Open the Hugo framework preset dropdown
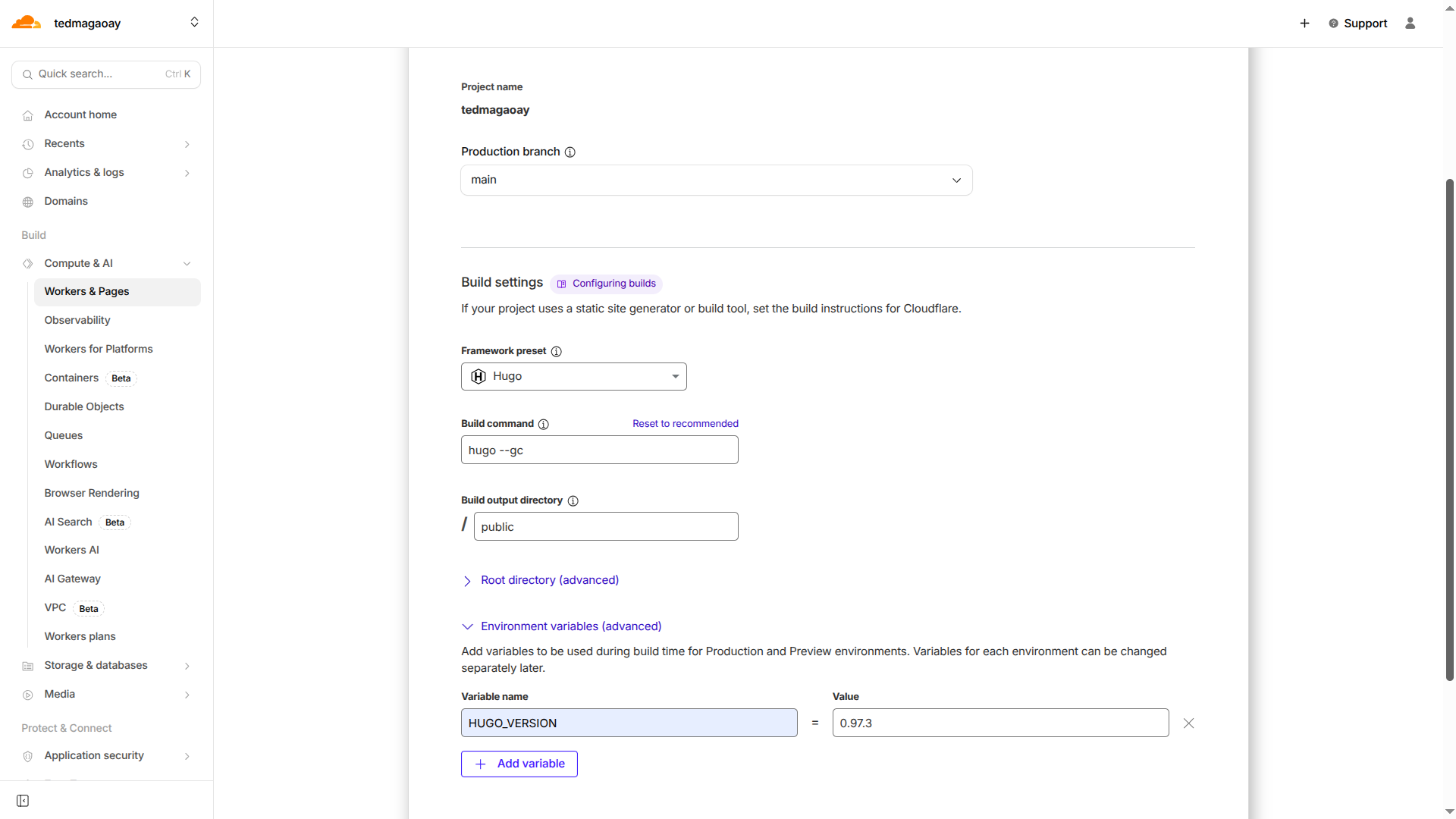Viewport: 1456px width, 819px height. pos(573,377)
